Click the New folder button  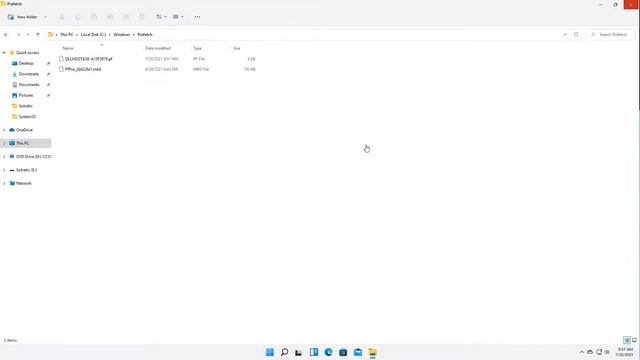tap(23, 17)
